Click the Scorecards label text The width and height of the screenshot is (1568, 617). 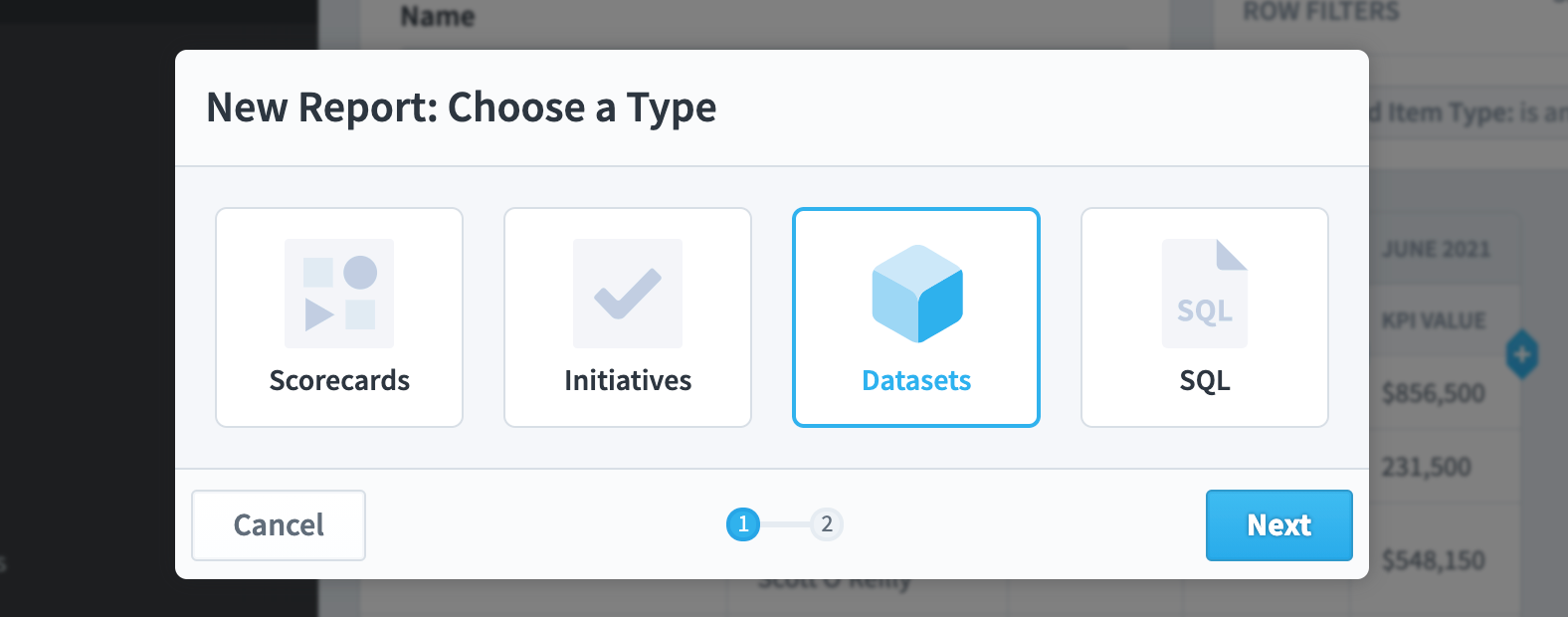[x=339, y=380]
